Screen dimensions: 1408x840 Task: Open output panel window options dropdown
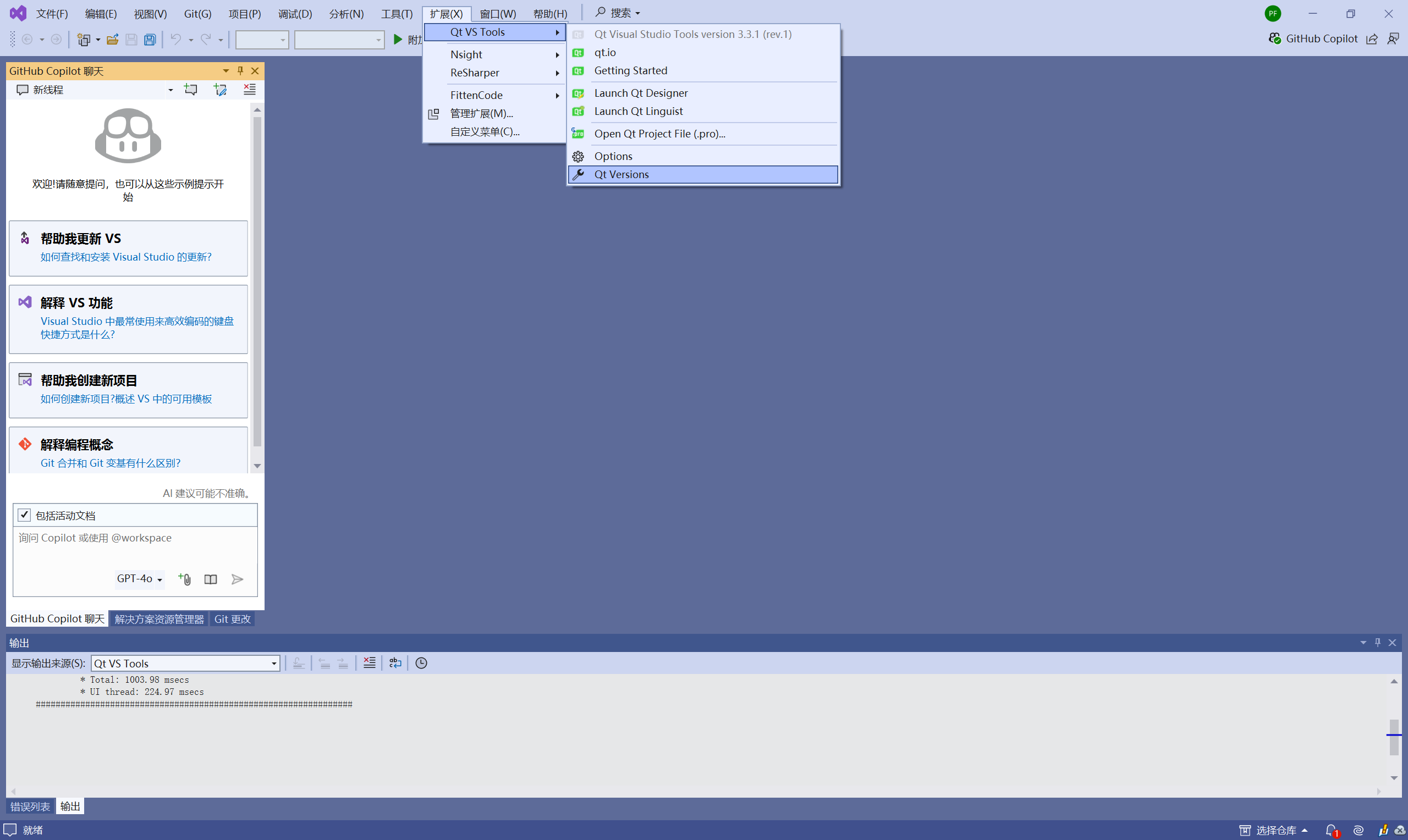[x=1363, y=643]
